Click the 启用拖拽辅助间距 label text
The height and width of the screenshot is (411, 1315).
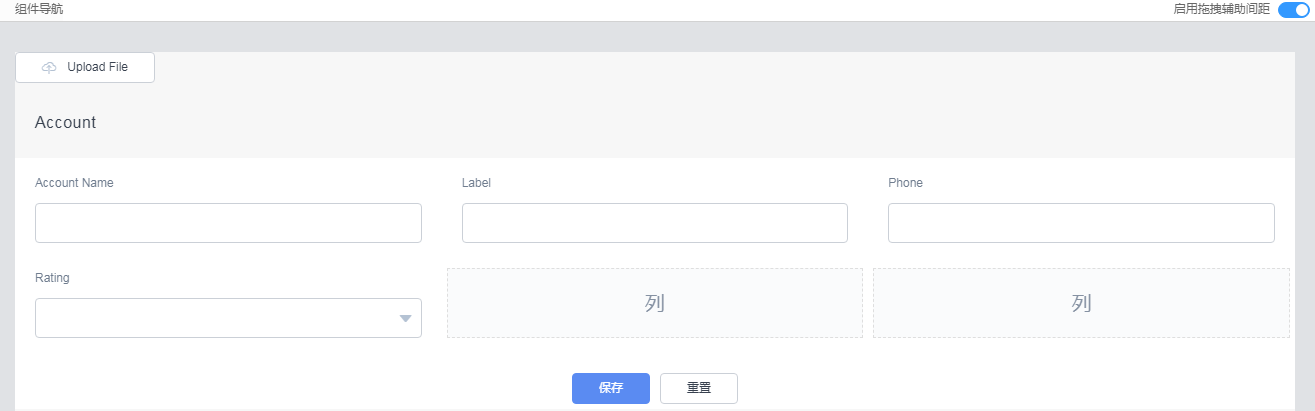click(1222, 9)
